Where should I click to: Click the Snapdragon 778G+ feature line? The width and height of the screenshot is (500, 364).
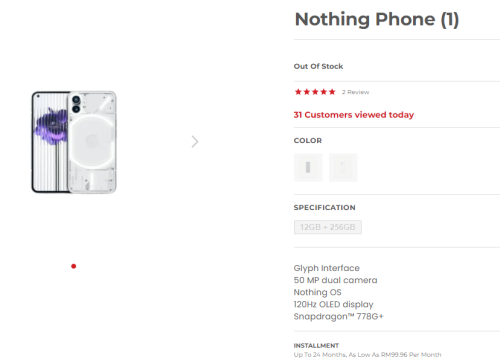(x=338, y=316)
